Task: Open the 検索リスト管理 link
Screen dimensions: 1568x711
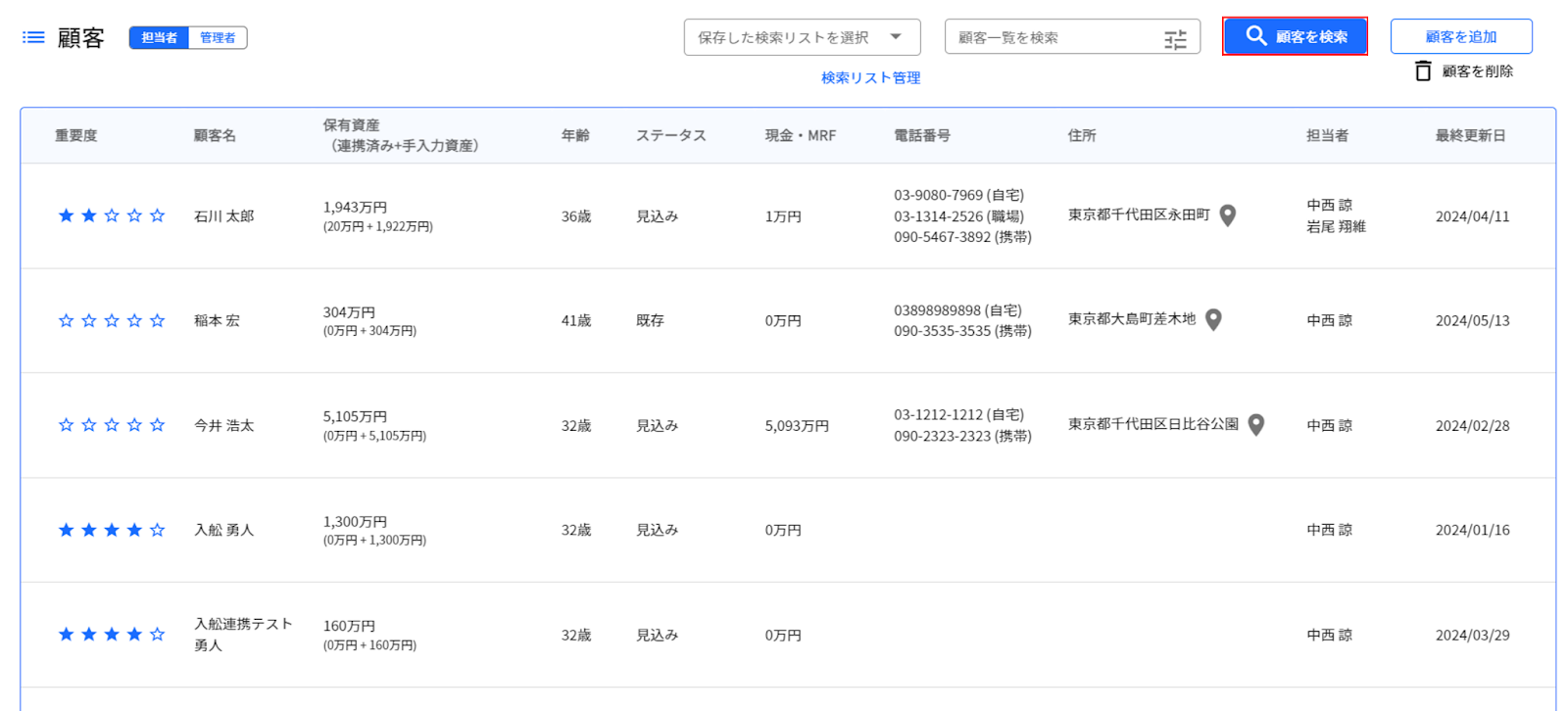Action: click(x=871, y=77)
